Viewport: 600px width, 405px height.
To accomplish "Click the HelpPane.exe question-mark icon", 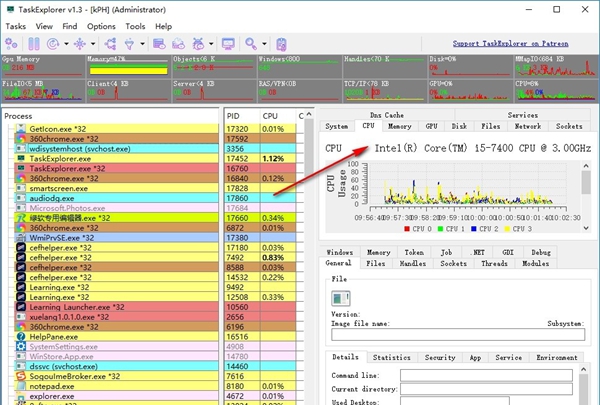I will (x=21, y=336).
